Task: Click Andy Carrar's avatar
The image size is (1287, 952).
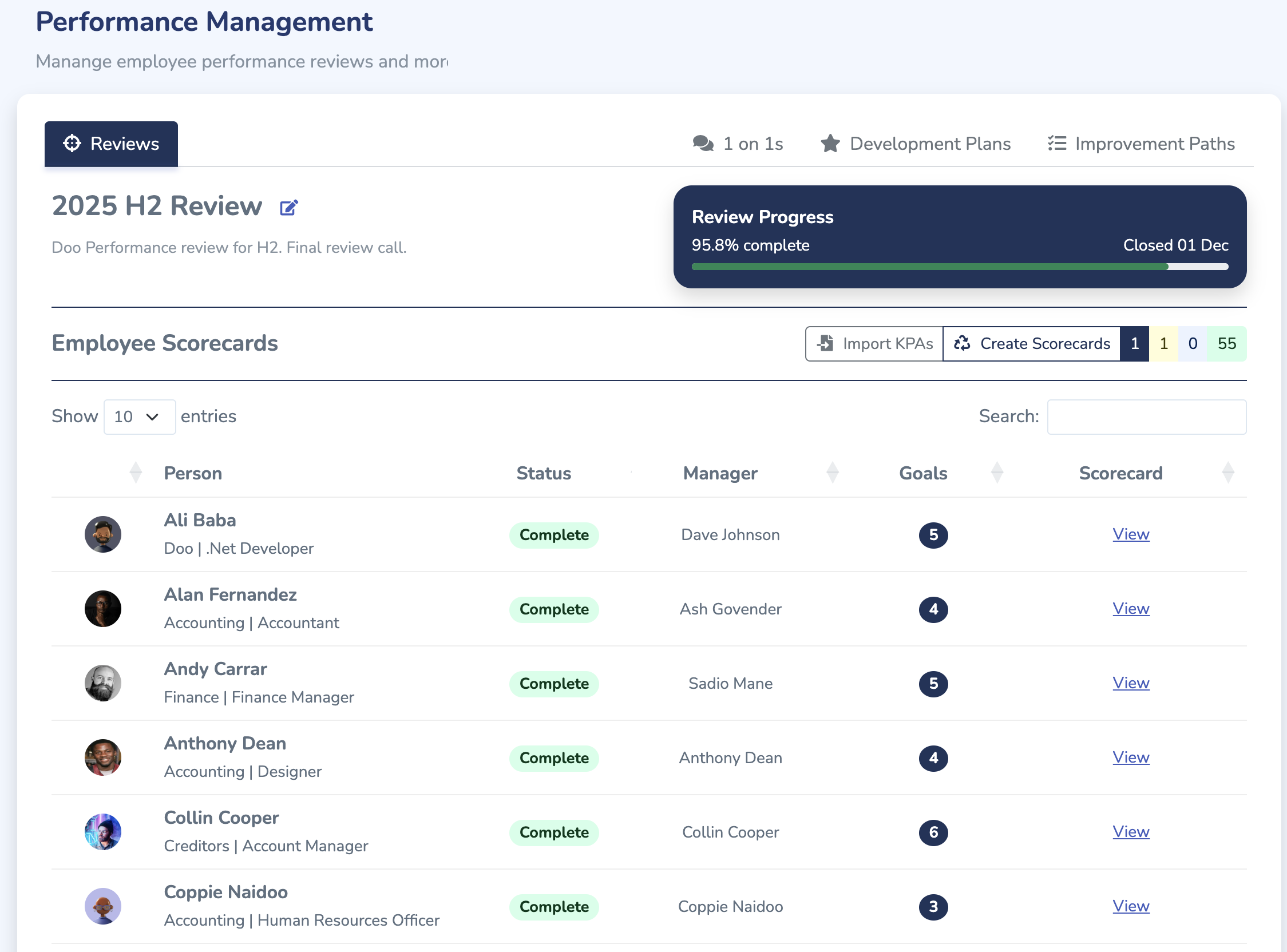Action: point(102,683)
